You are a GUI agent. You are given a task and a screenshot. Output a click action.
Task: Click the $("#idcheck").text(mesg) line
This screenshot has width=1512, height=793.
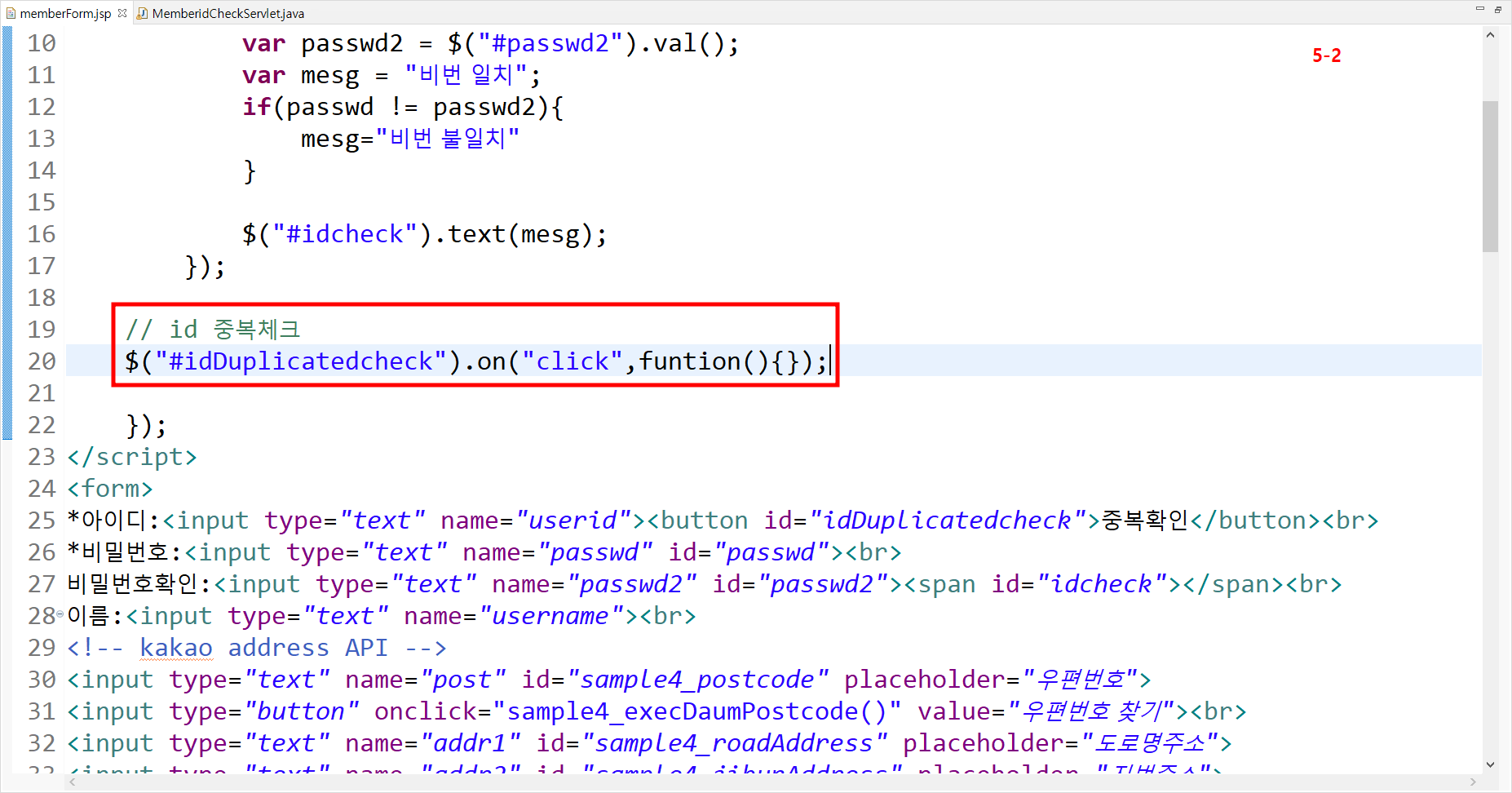click(425, 234)
